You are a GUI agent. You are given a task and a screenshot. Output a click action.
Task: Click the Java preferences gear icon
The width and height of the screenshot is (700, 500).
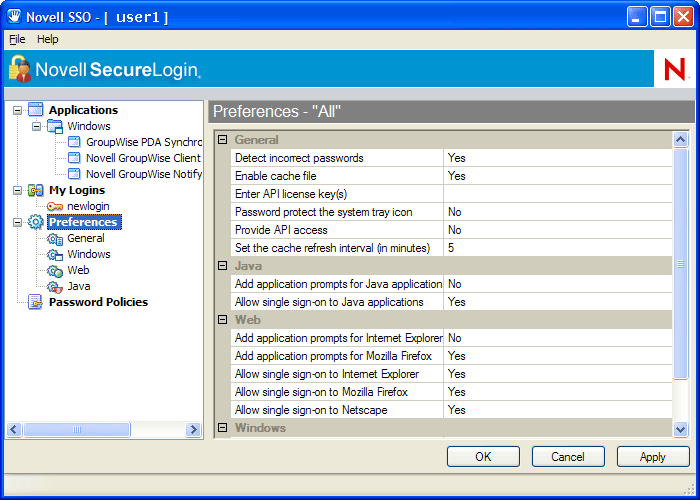[x=55, y=287]
